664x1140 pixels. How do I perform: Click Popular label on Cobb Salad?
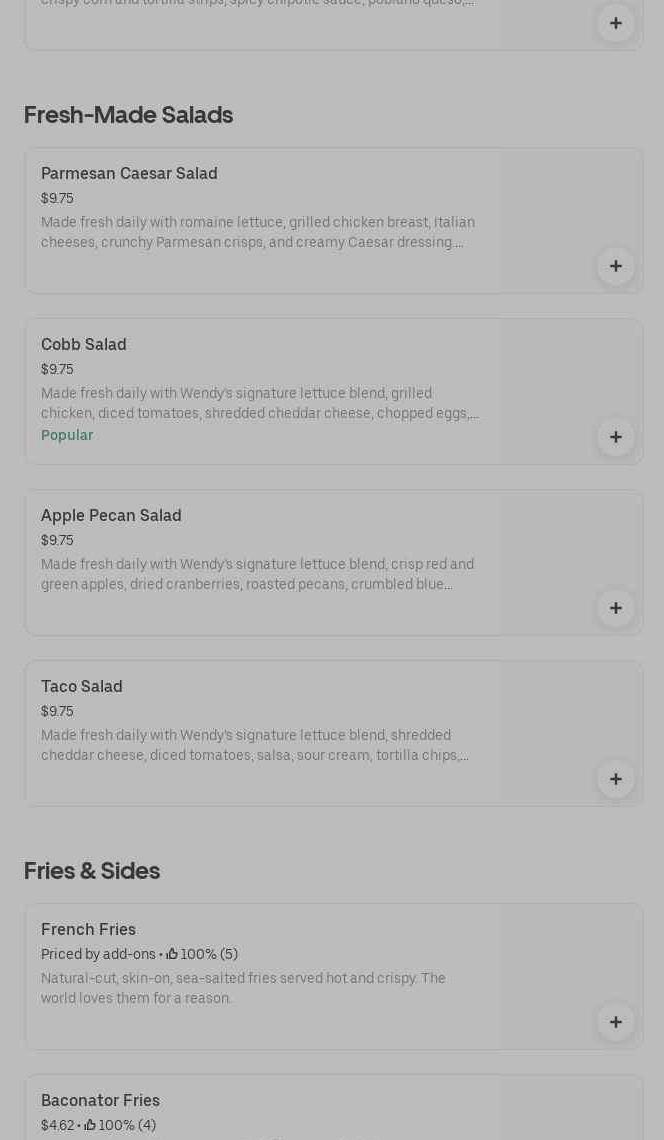click(67, 435)
